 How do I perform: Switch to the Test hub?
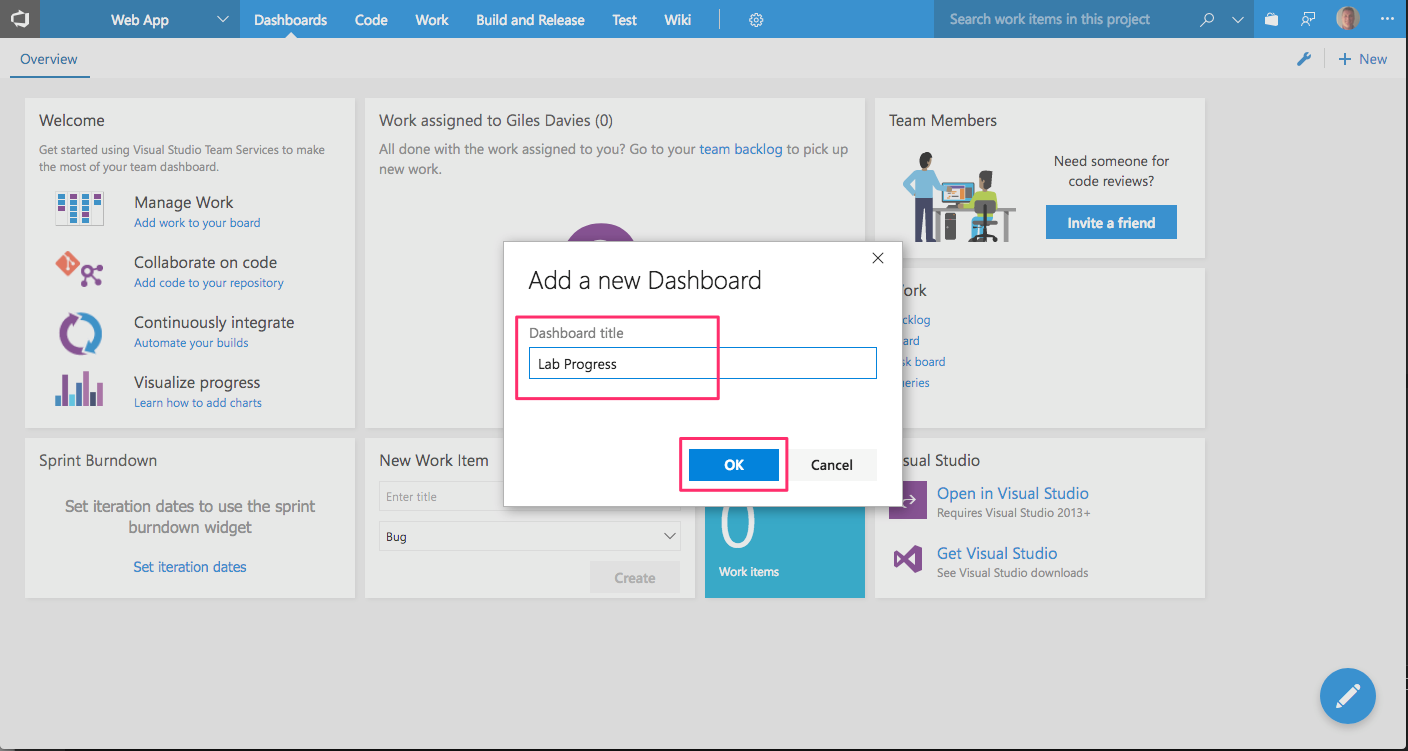point(625,19)
